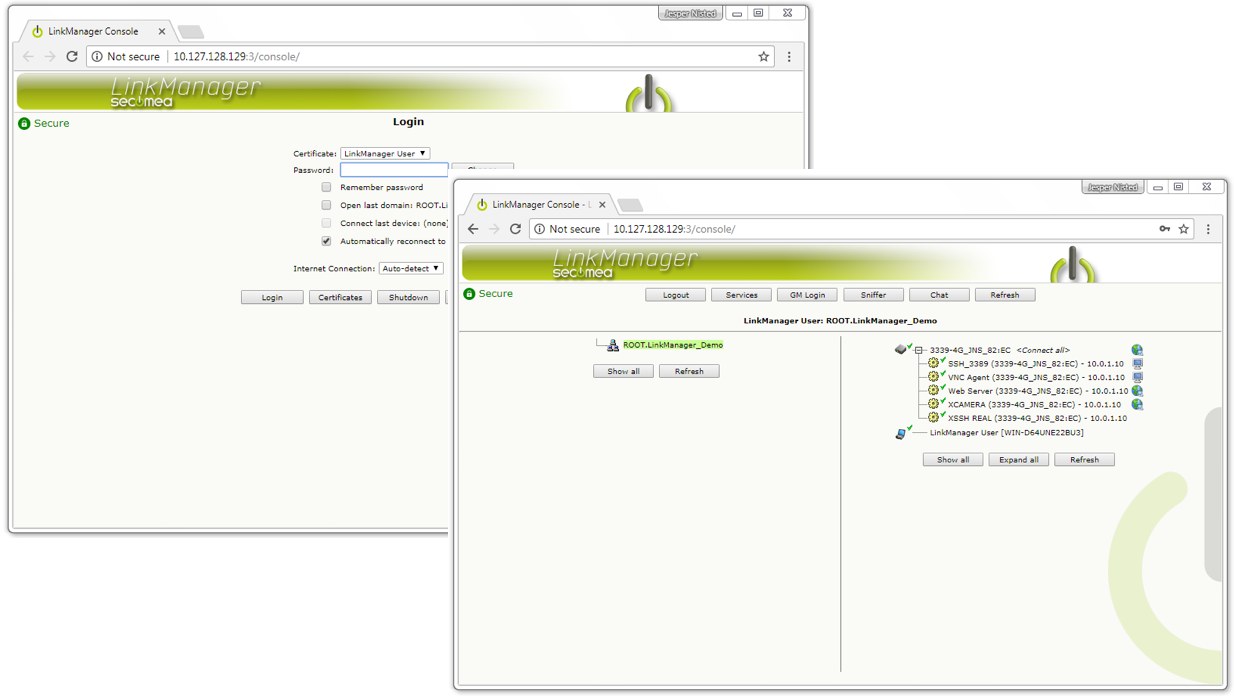This screenshot has height=696, width=1234.
Task: Open the Certificates button
Action: (x=340, y=297)
